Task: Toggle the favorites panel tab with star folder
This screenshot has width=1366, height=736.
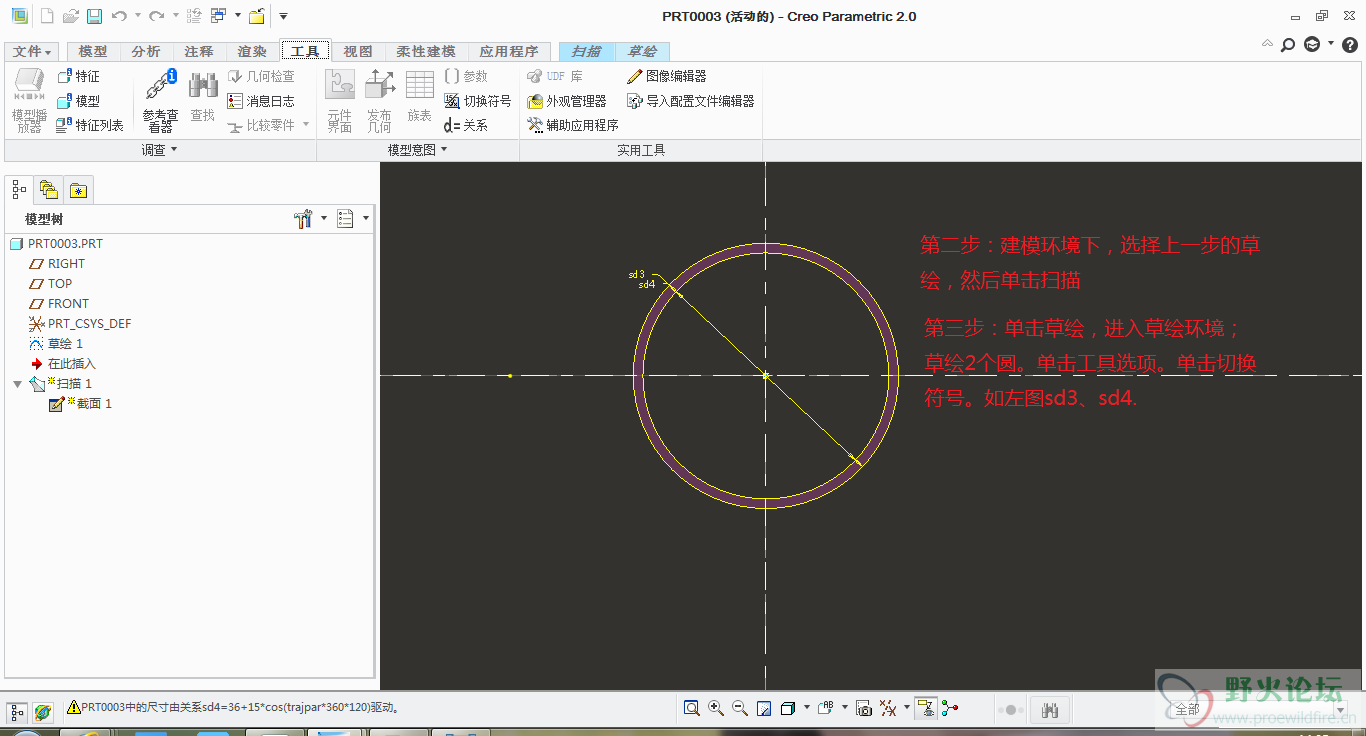Action: coord(78,189)
